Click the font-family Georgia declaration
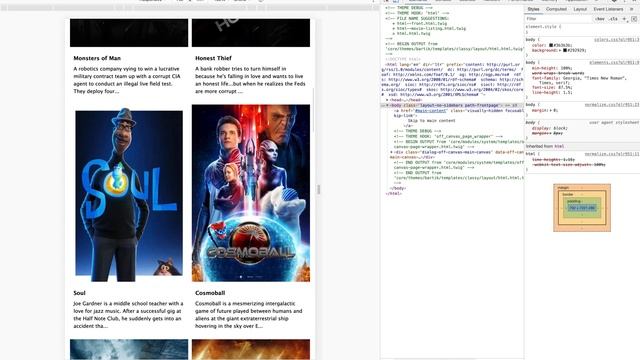The image size is (640, 360). pyautogui.click(x=579, y=80)
